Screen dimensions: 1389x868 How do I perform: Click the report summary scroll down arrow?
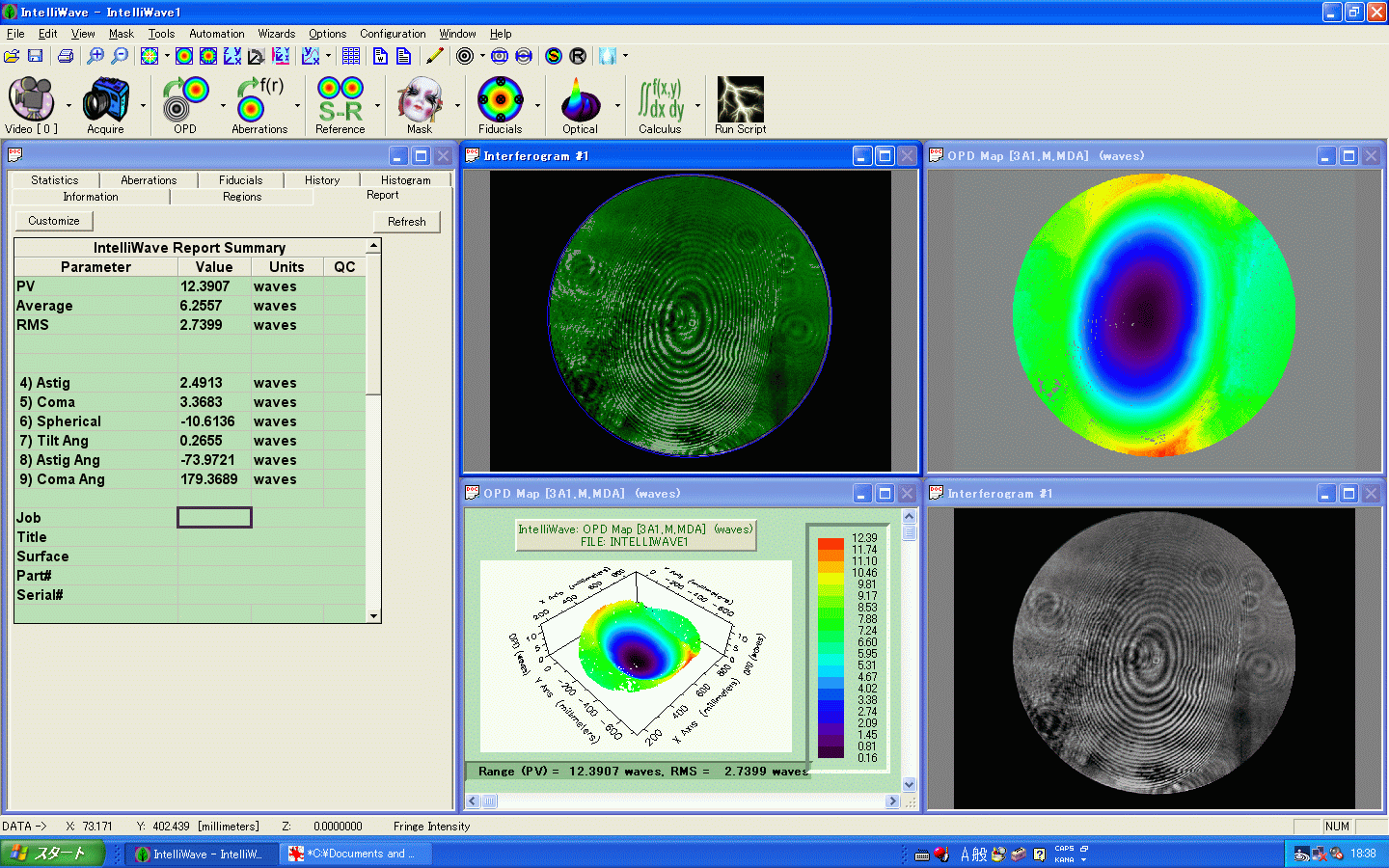[373, 615]
